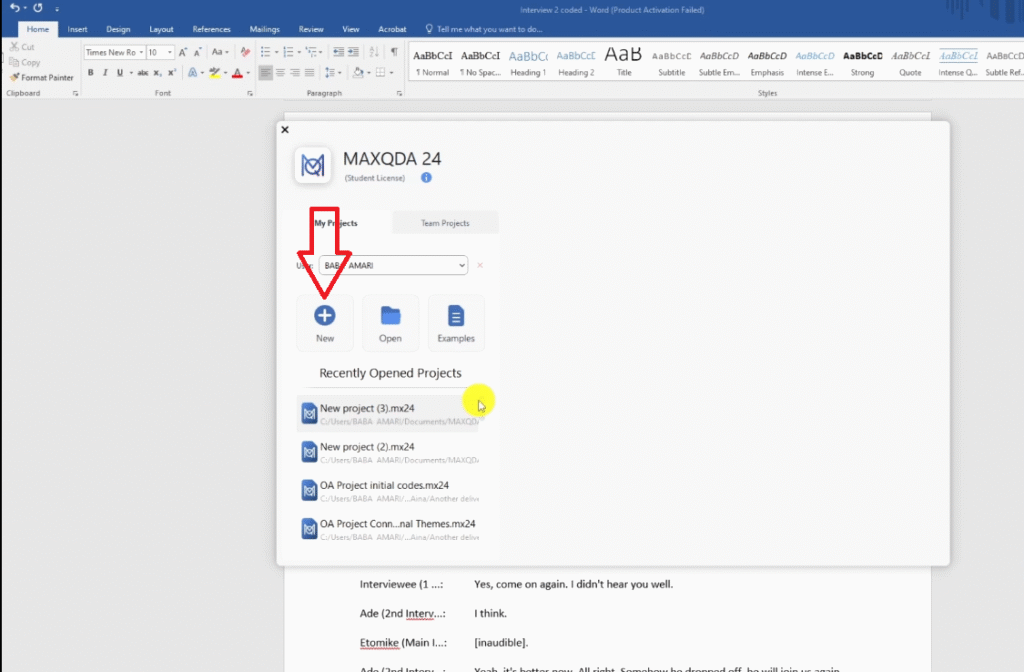Viewport: 1024px width, 672px height.
Task: Click the Tell me what you want field
Action: pyautogui.click(x=490, y=29)
